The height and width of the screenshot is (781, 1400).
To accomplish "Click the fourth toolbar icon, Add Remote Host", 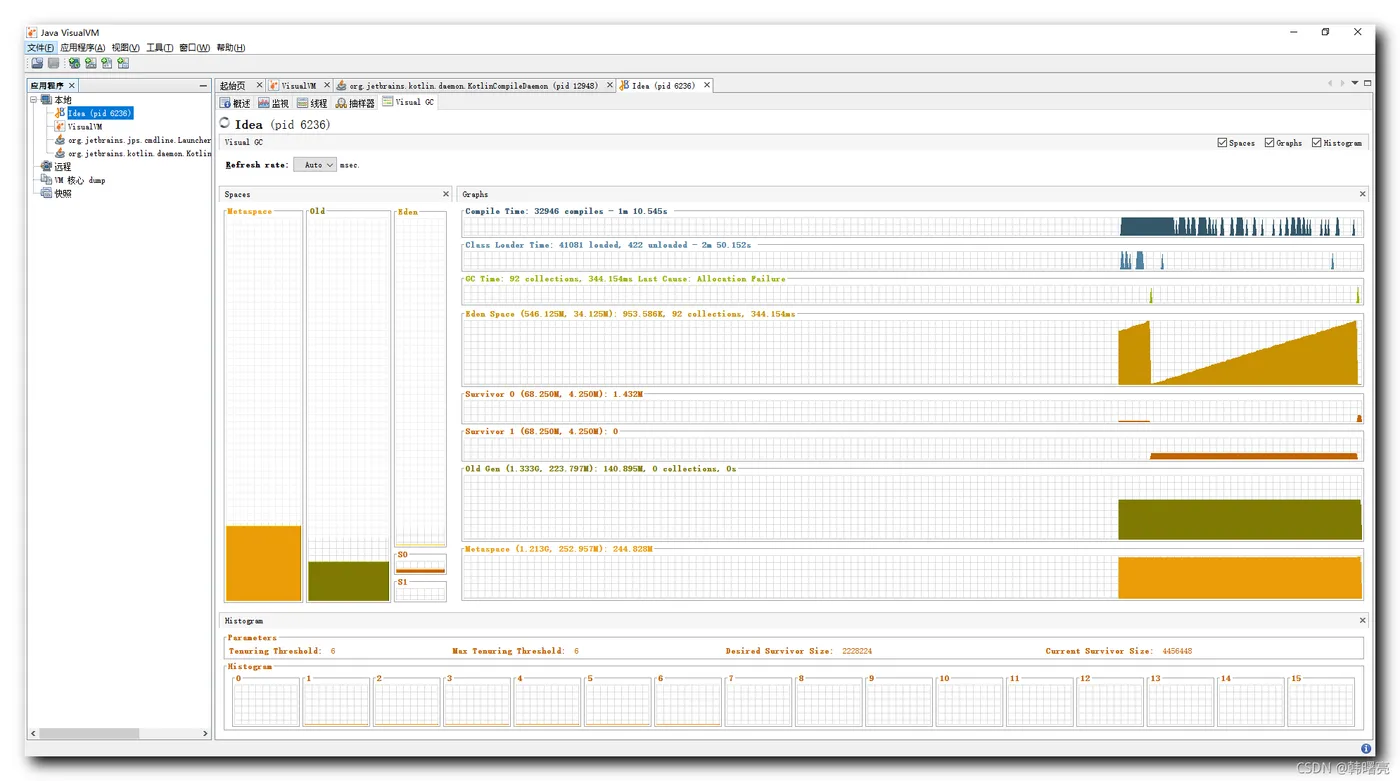I will pyautogui.click(x=90, y=63).
